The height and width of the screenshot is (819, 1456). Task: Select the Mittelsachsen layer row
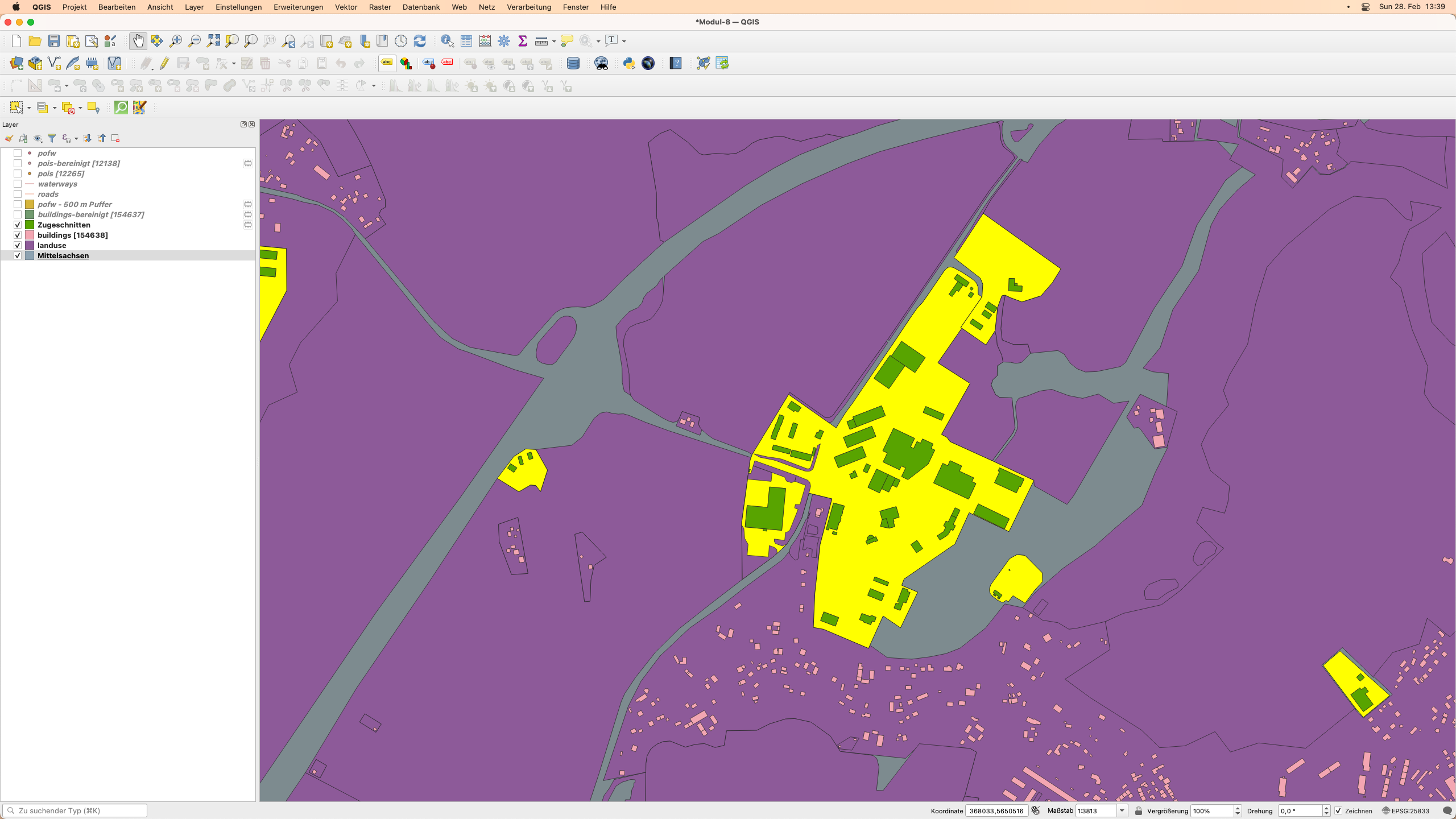tap(128, 256)
